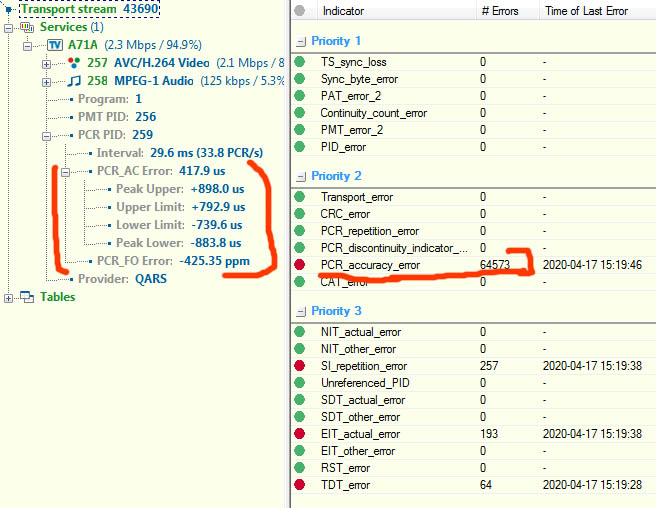Viewport: 656px width, 508px height.
Task: Click green indicator for SDT_actual_error
Action: pyautogui.click(x=300, y=400)
